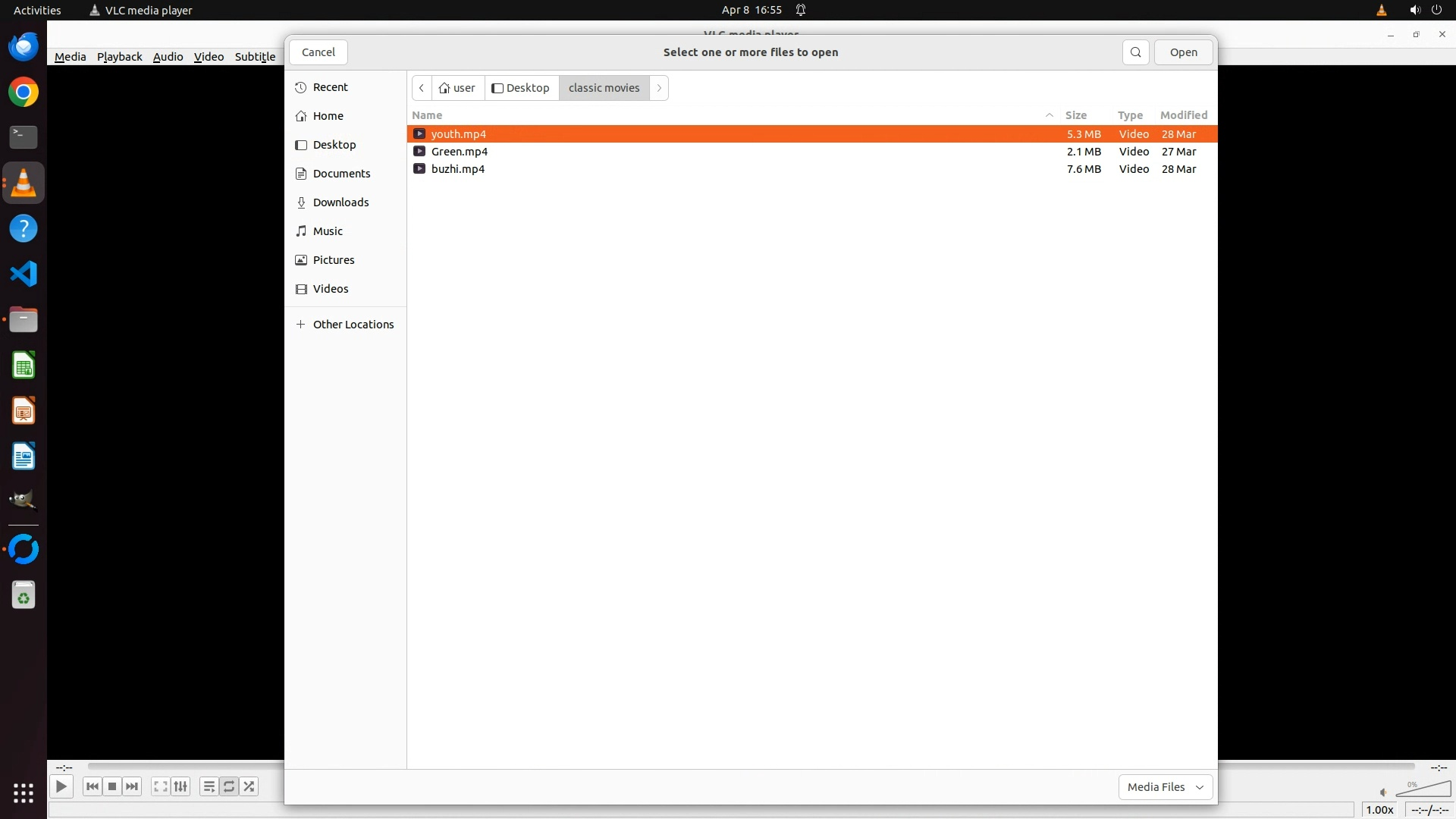Select the Green.mp4 file
Screen dimensions: 1456x819
coord(460,152)
